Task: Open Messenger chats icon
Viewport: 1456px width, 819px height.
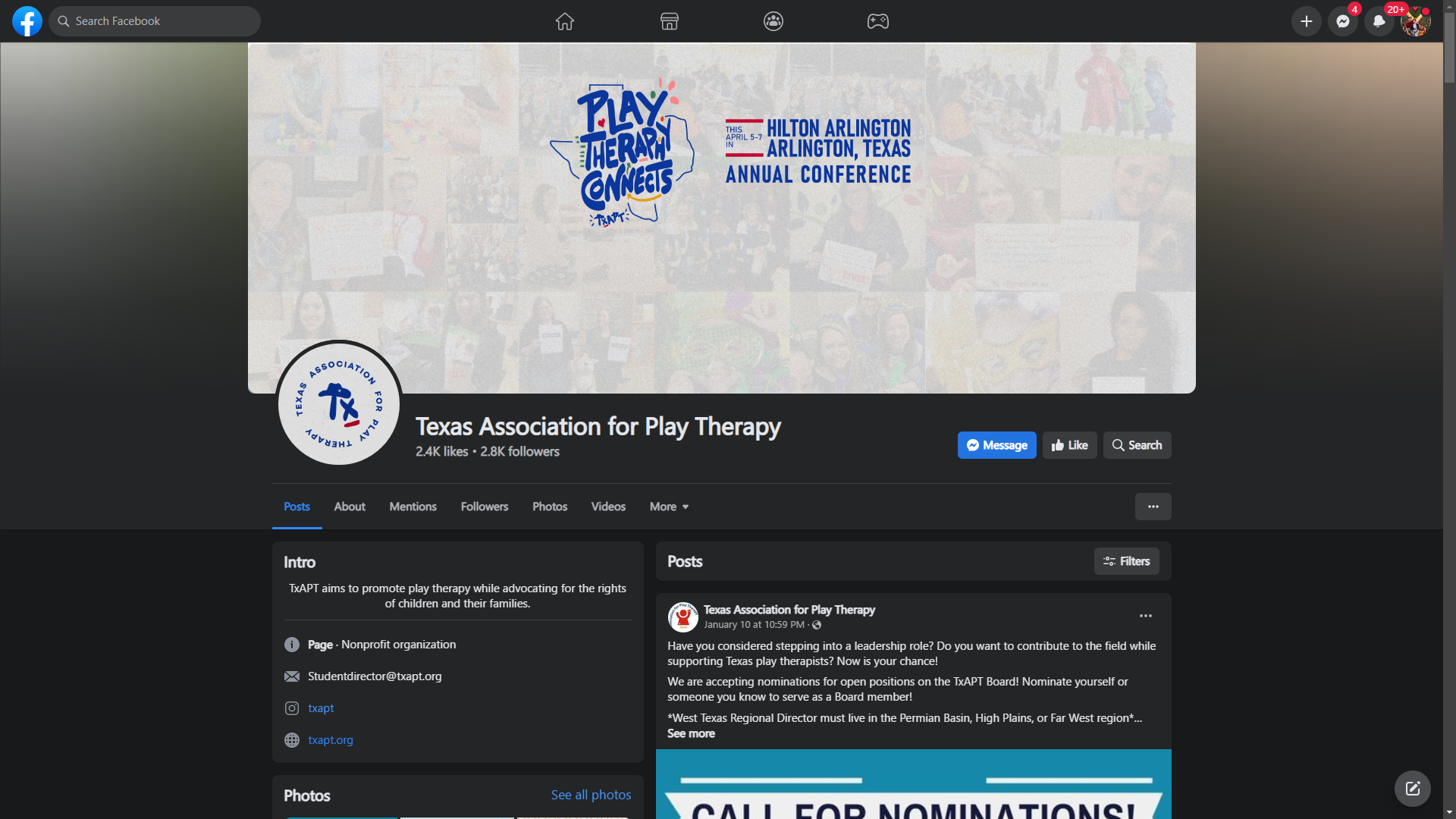Action: pyautogui.click(x=1343, y=21)
